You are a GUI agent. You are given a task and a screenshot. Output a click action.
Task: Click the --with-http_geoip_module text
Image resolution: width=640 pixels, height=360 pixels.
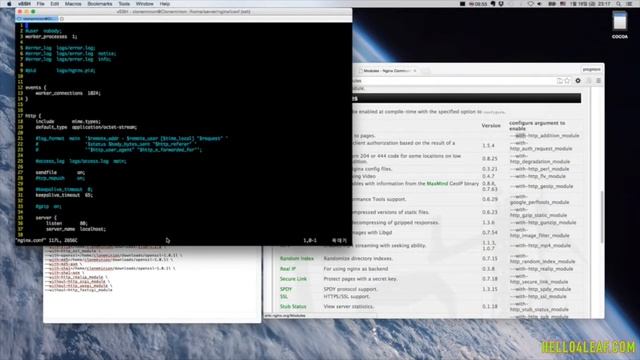[541, 186]
